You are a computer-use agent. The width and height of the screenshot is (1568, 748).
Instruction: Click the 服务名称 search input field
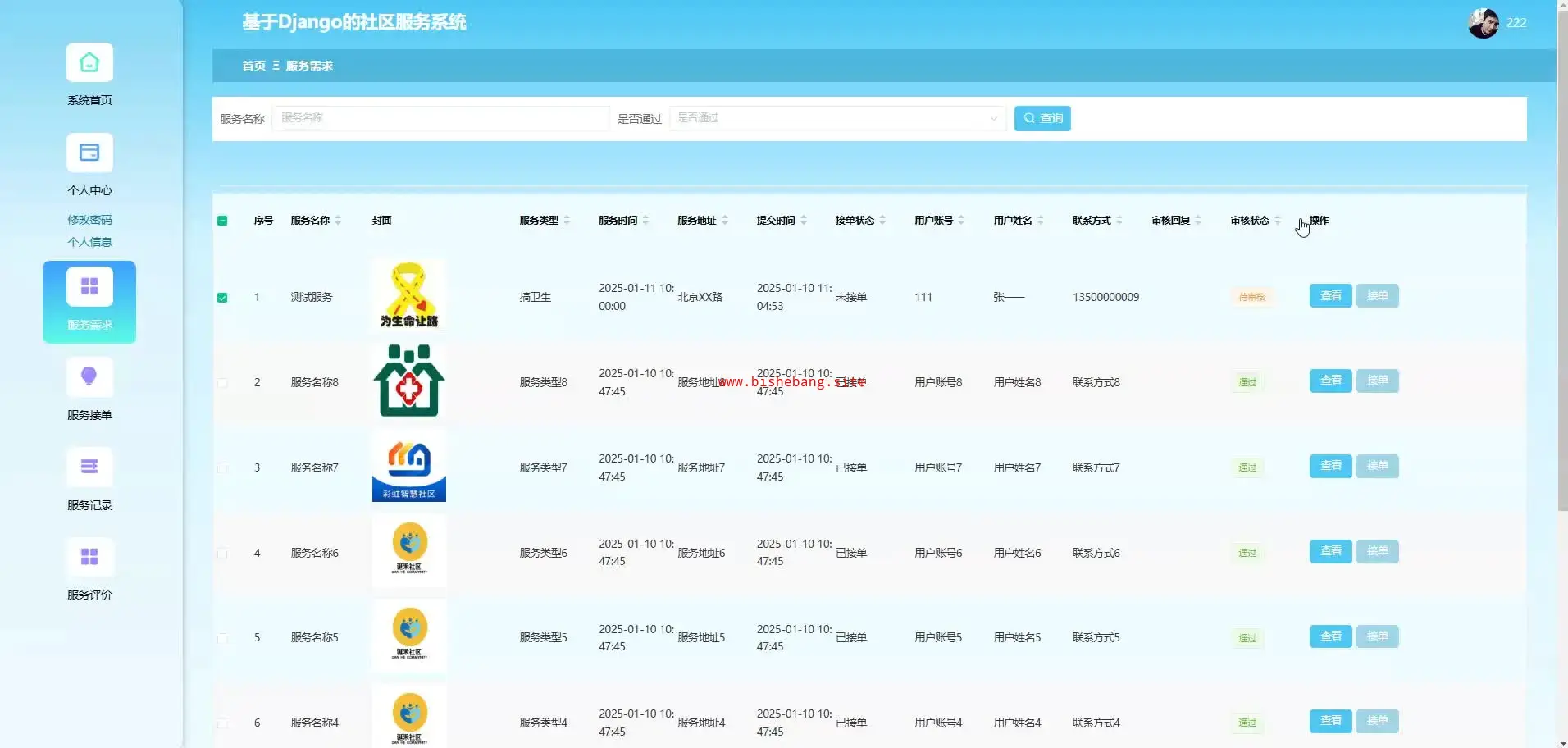[440, 119]
